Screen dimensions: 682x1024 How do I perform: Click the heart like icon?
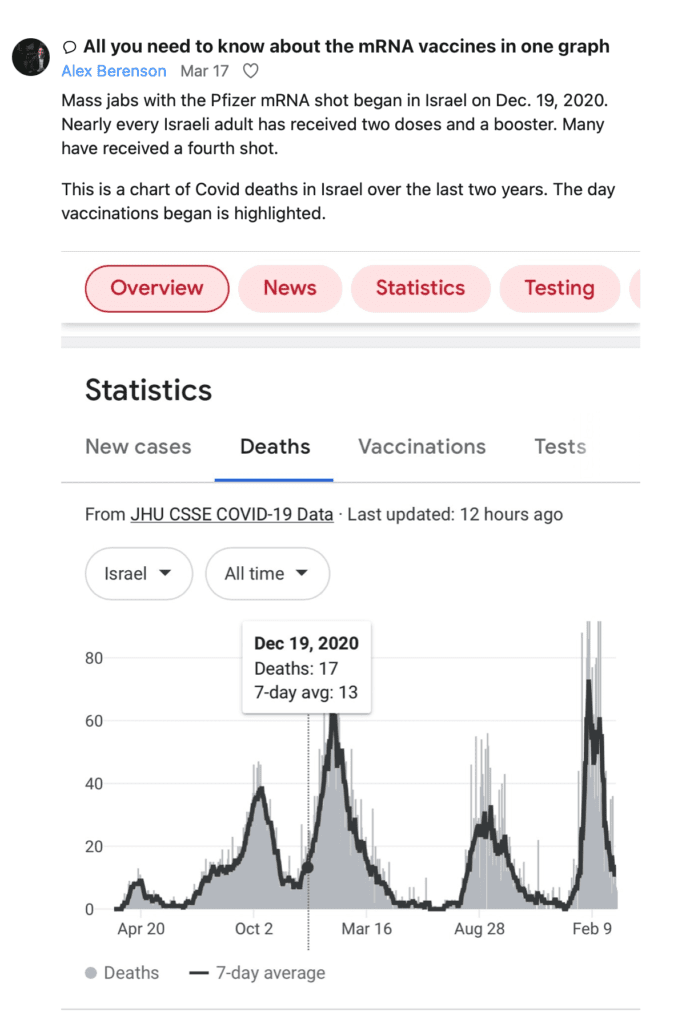pyautogui.click(x=250, y=71)
